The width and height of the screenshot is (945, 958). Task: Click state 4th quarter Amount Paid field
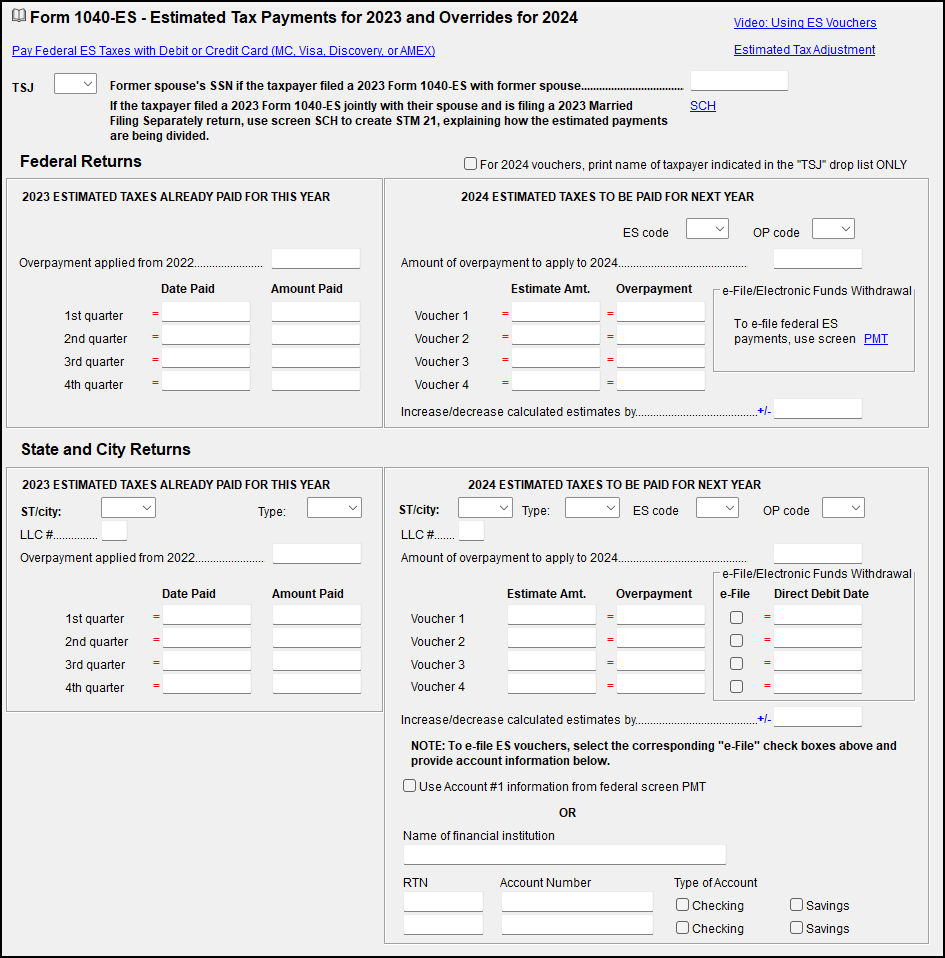tap(317, 684)
